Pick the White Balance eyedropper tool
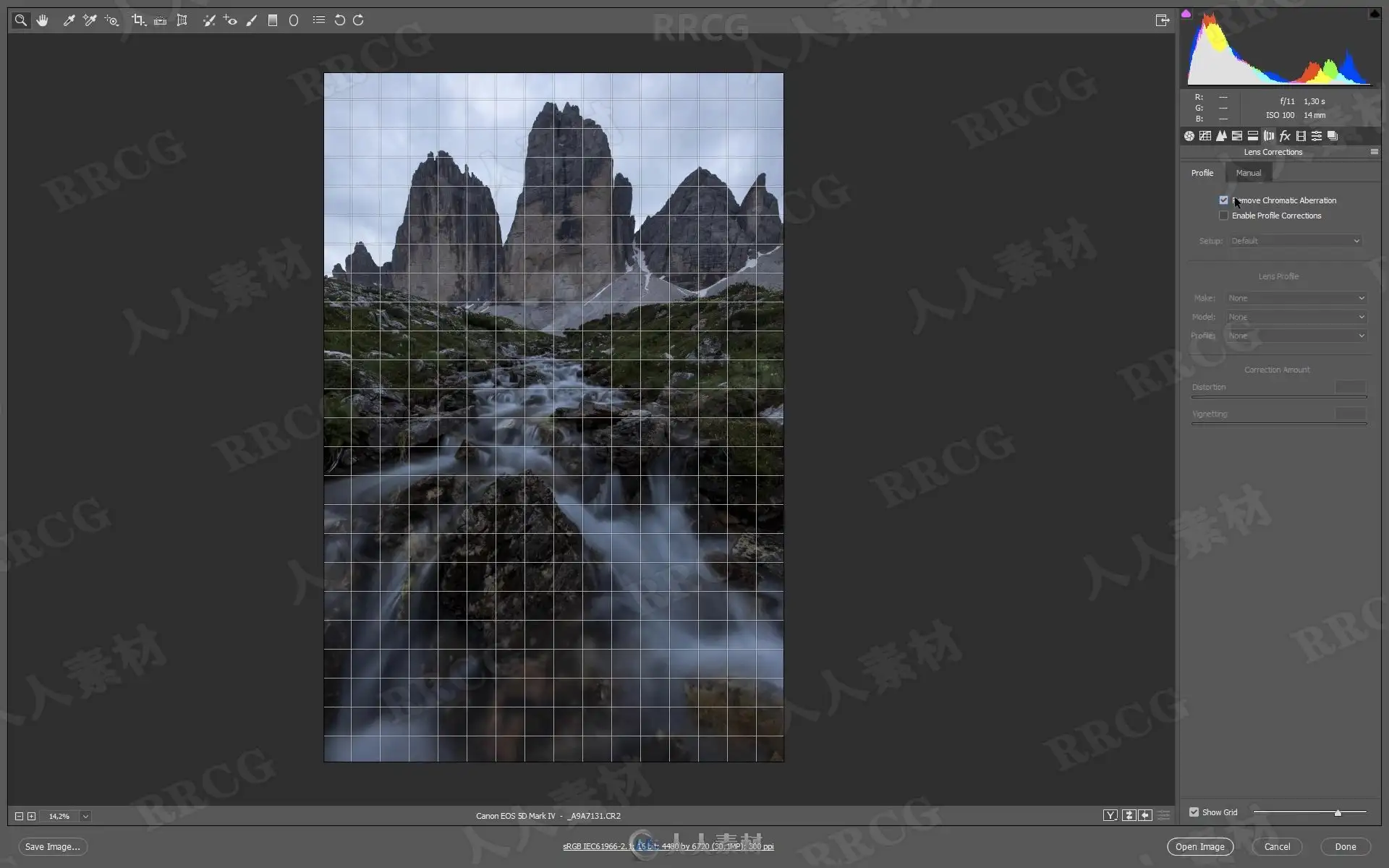 click(x=69, y=20)
